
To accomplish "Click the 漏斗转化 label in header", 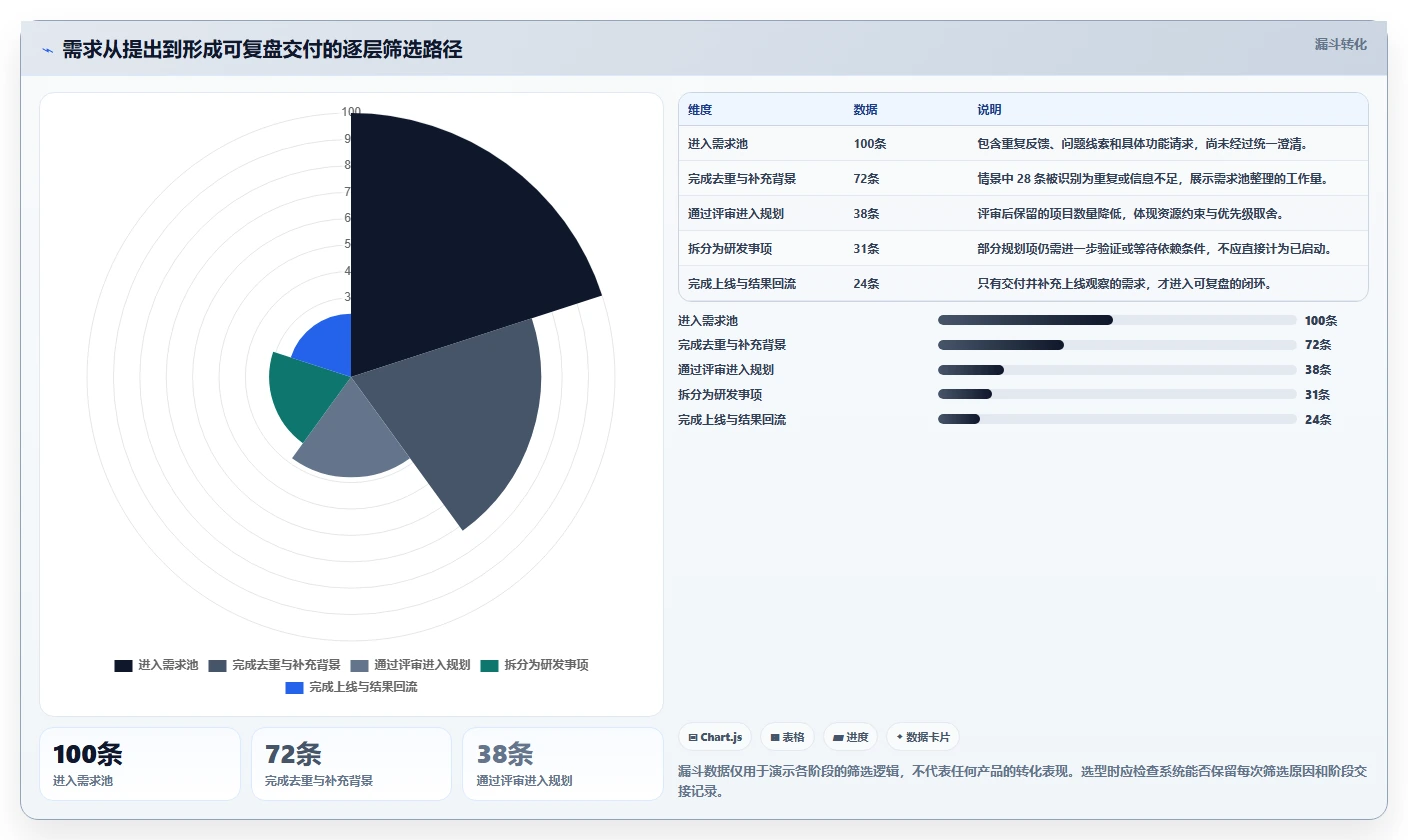I will [x=1340, y=44].
